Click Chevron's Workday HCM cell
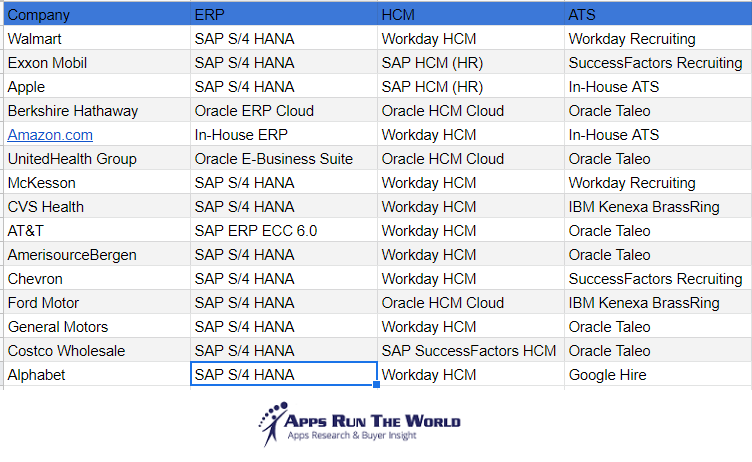The width and height of the screenshot is (752, 462). tap(471, 278)
